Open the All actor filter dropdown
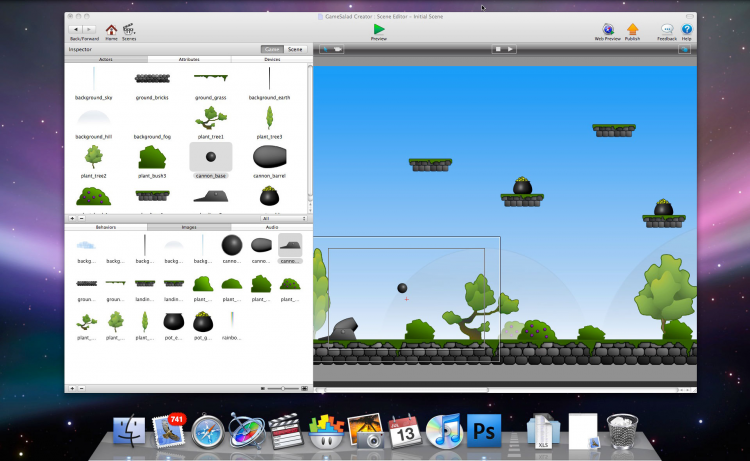 284,219
